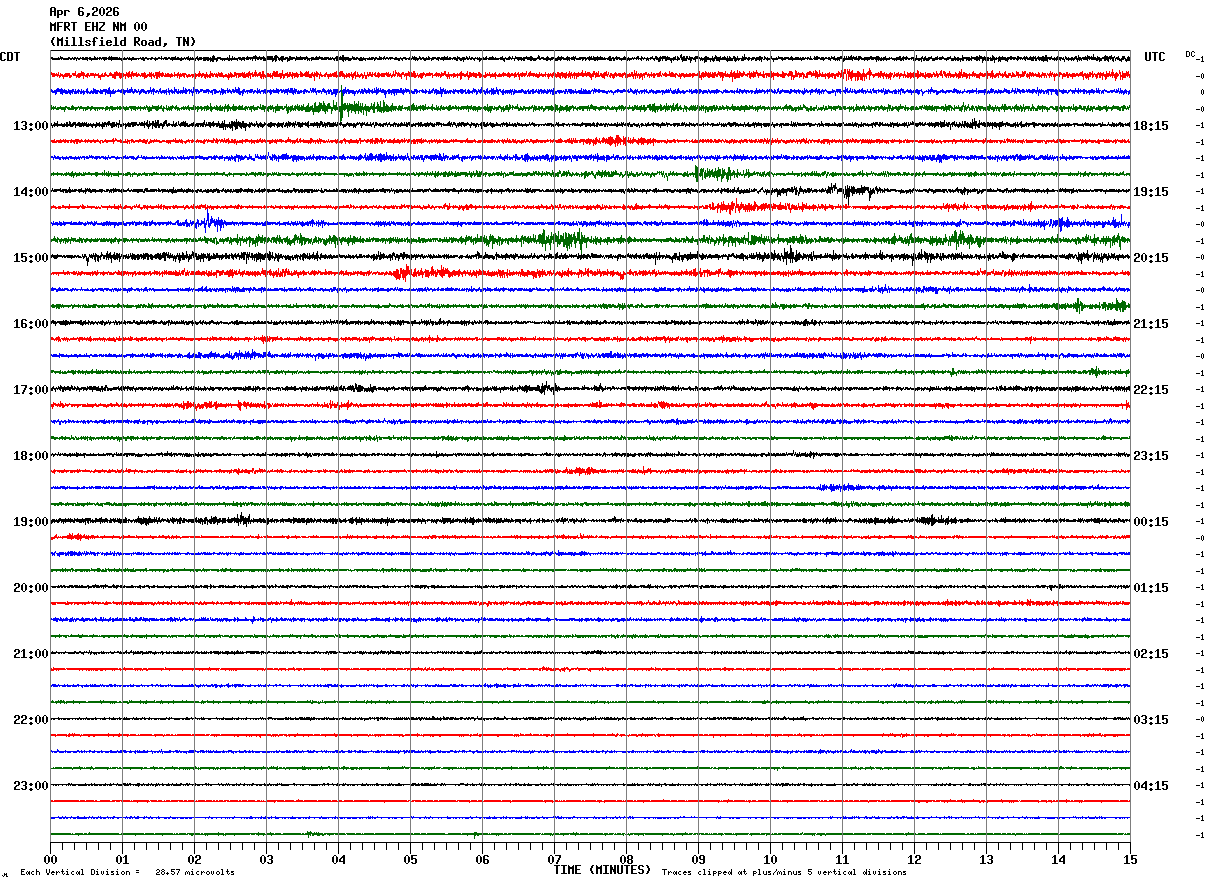Click minute tick label "13" on time axis

(x=986, y=859)
